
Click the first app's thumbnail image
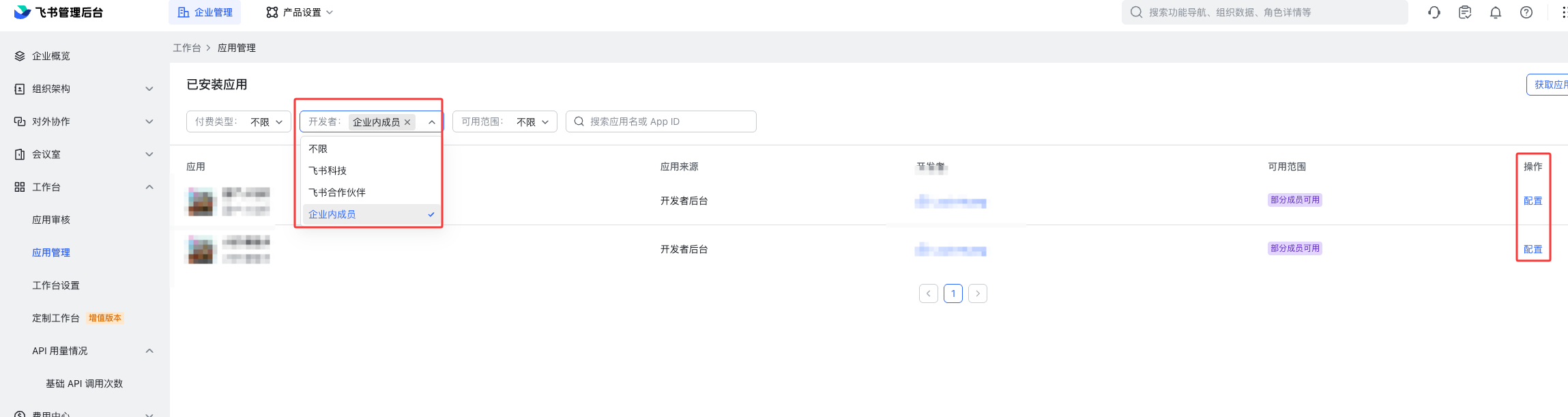click(x=201, y=201)
